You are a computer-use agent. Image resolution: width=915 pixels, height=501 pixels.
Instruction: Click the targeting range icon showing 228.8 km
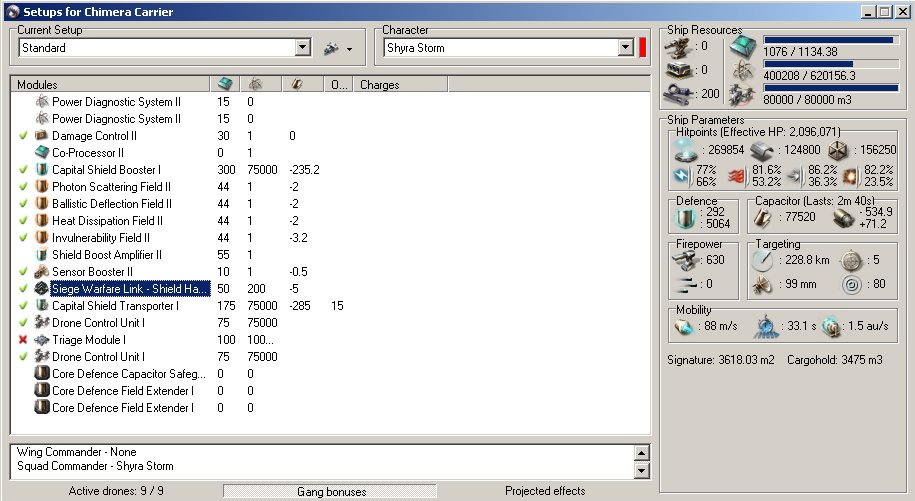point(763,261)
